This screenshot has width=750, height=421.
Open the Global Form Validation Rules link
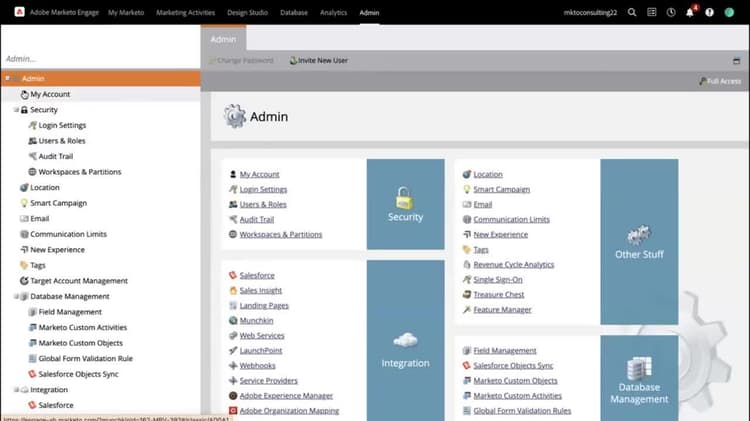pyautogui.click(x=522, y=410)
